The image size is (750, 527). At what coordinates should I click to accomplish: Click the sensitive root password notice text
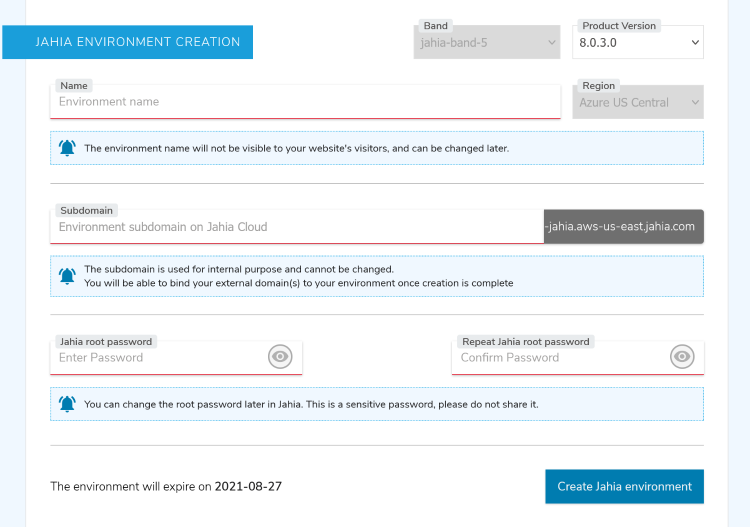pyautogui.click(x=311, y=404)
